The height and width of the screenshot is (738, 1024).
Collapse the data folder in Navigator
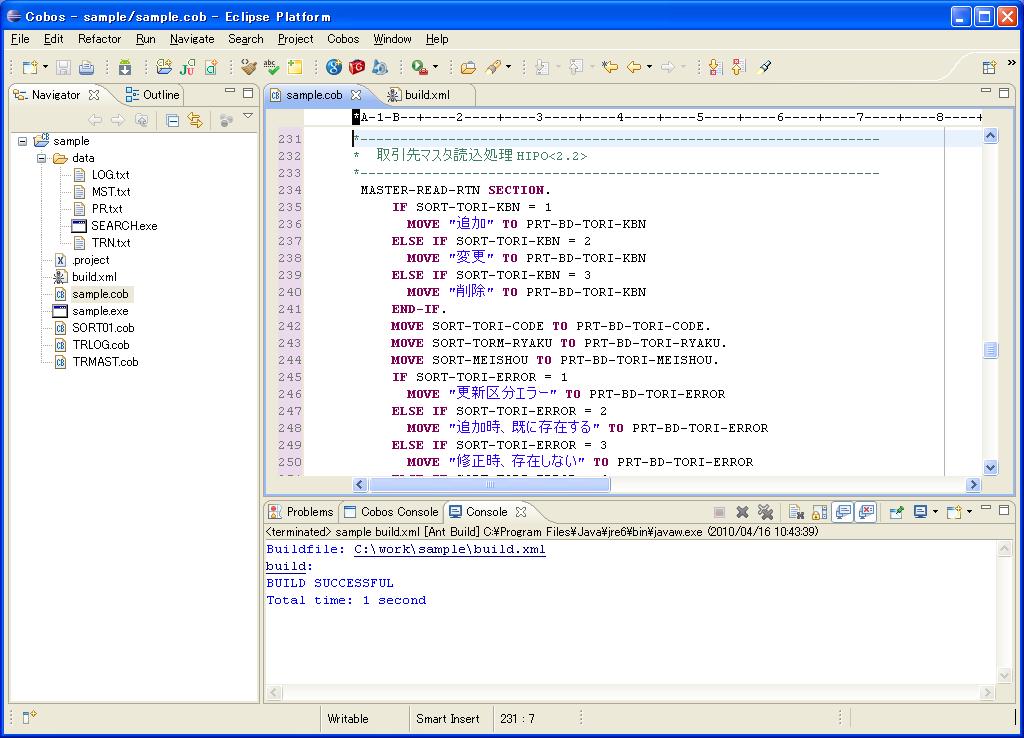(42, 158)
